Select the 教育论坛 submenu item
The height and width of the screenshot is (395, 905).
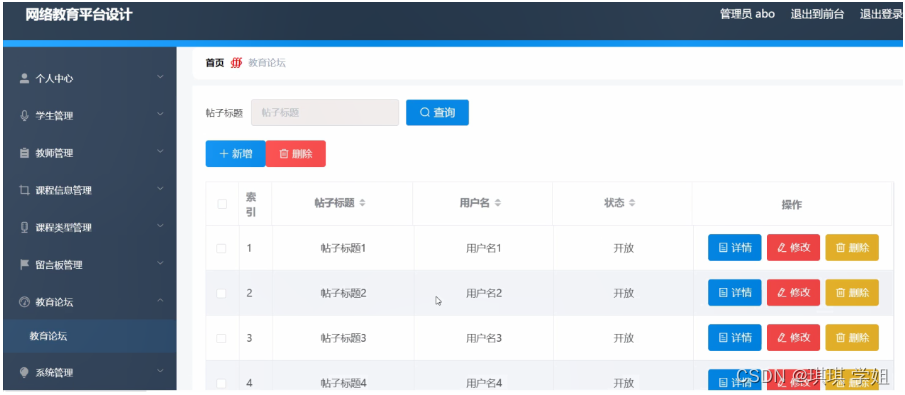[x=89, y=336]
